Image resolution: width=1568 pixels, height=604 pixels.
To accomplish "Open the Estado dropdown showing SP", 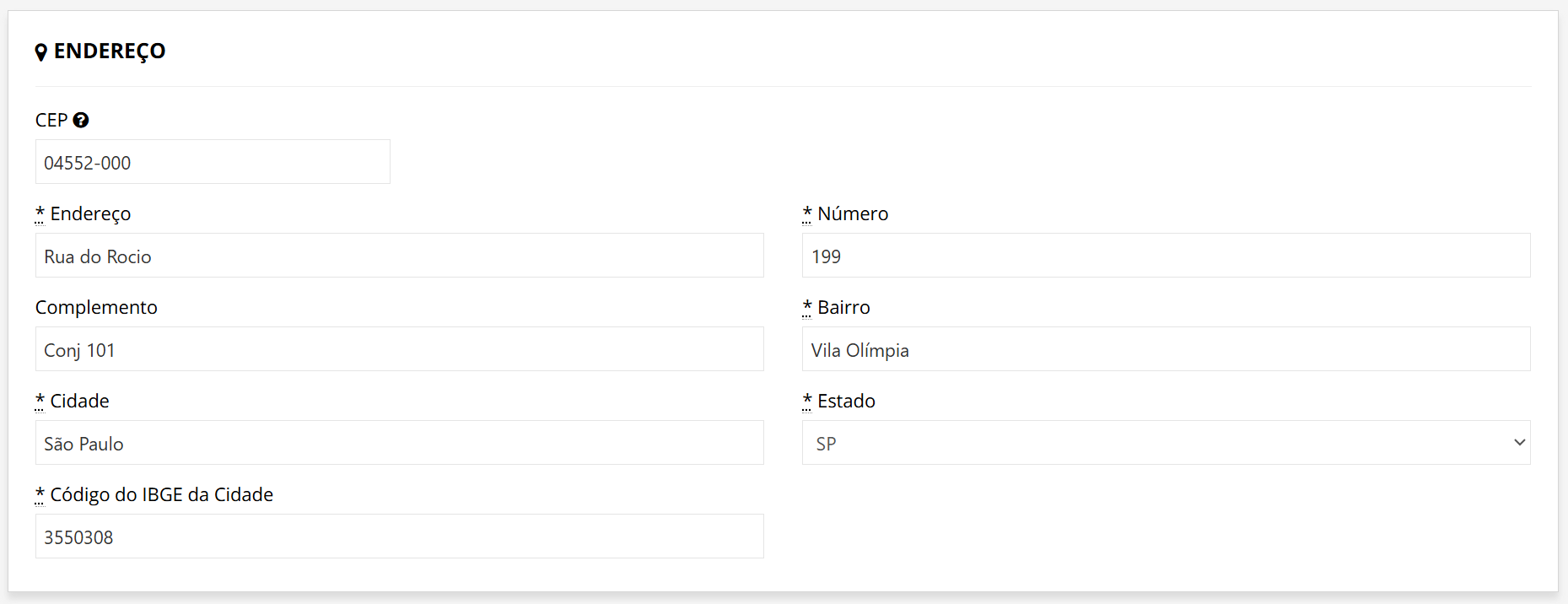I will pos(1166,443).
